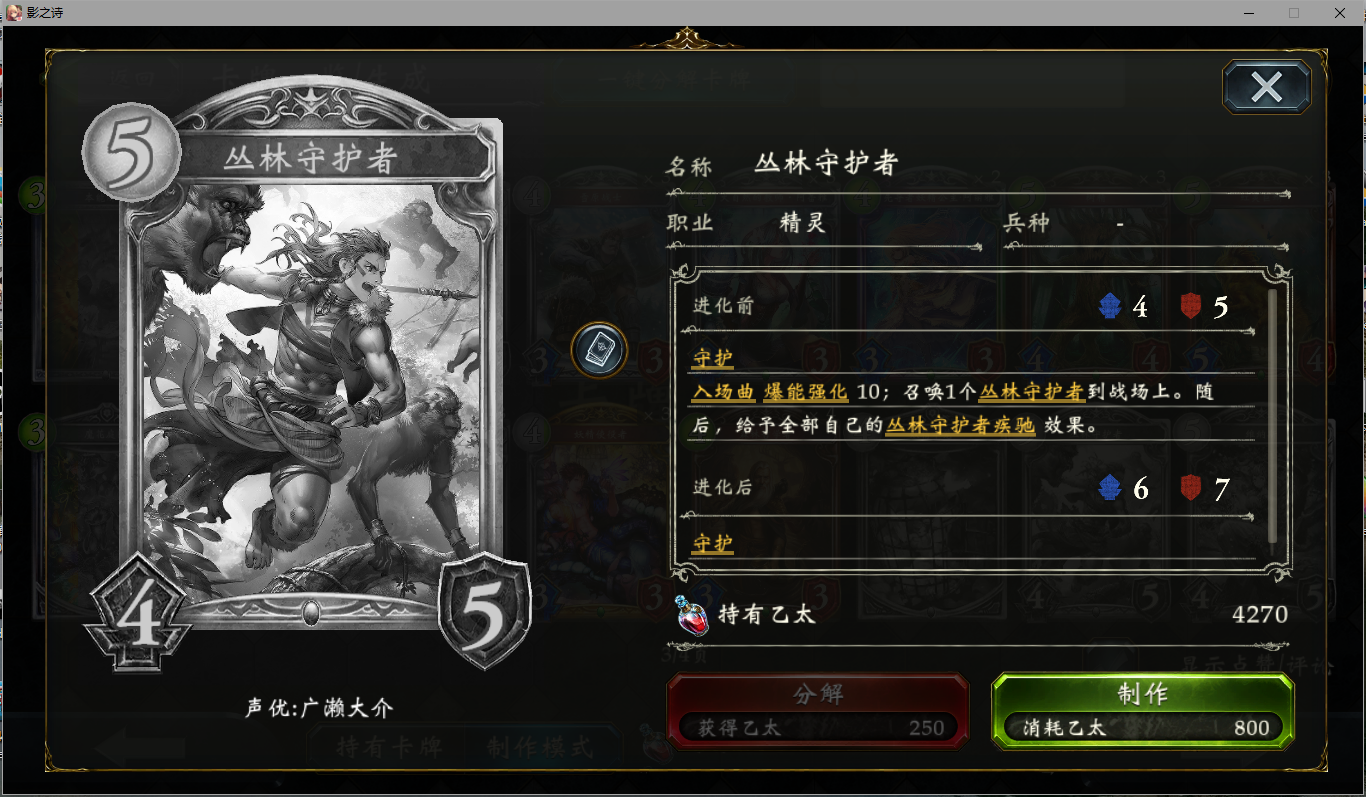Viewport: 1366px width, 797px height.
Task: Click blue attack icon in 进化前 row
Action: coord(1110,306)
